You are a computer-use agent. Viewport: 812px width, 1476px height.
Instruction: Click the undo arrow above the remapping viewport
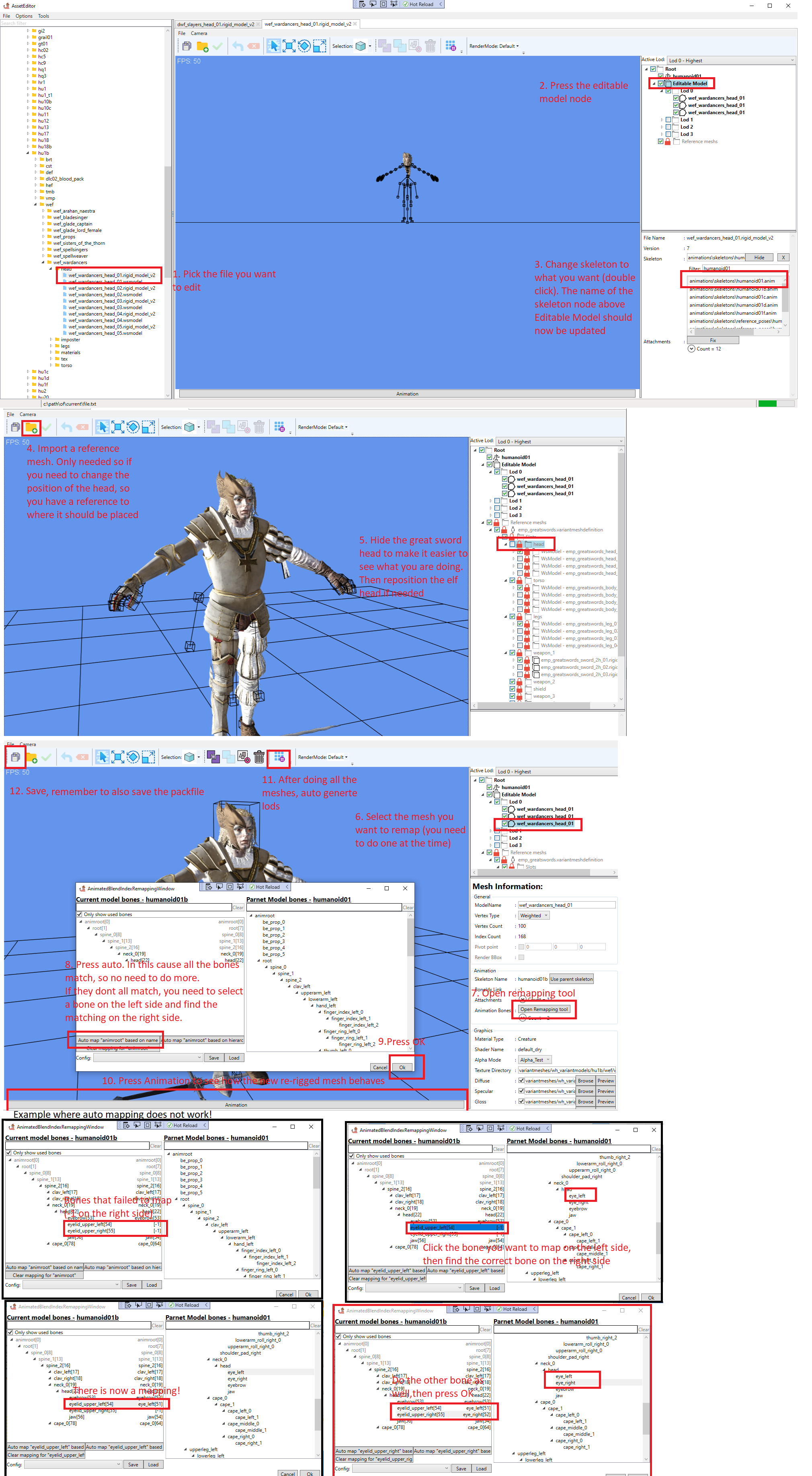(67, 757)
